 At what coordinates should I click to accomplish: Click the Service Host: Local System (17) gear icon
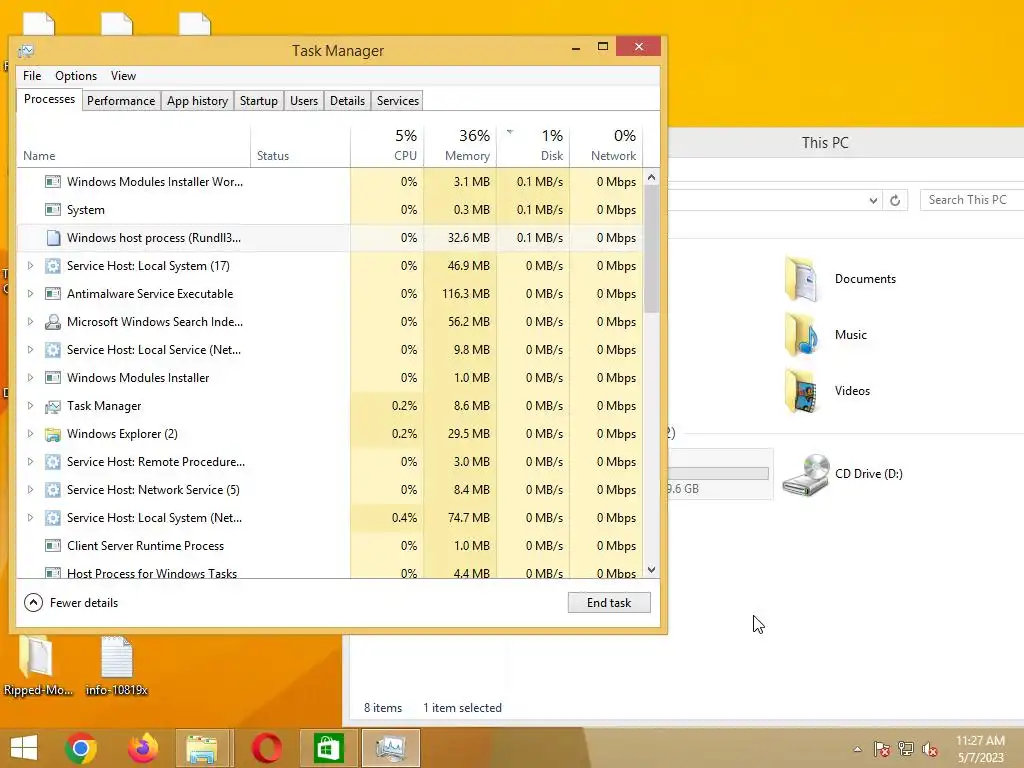coord(53,266)
